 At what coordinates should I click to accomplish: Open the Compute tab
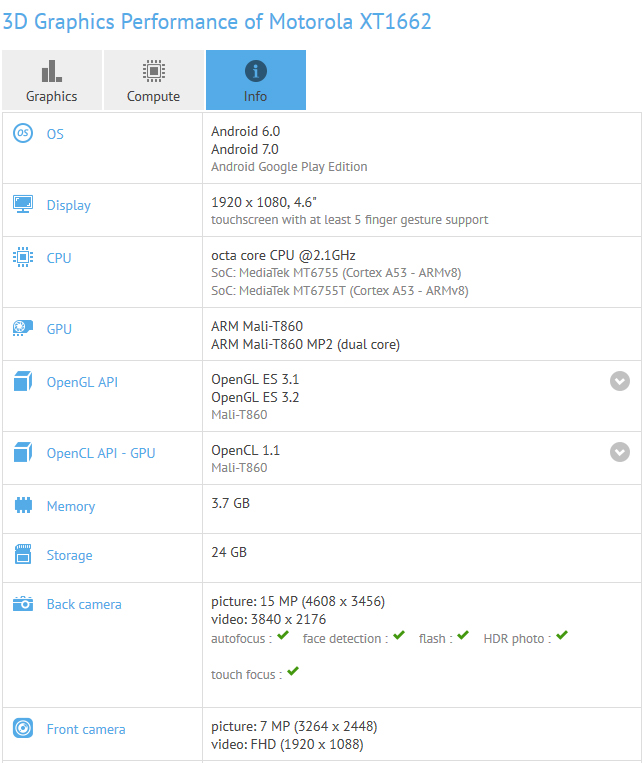tap(153, 80)
